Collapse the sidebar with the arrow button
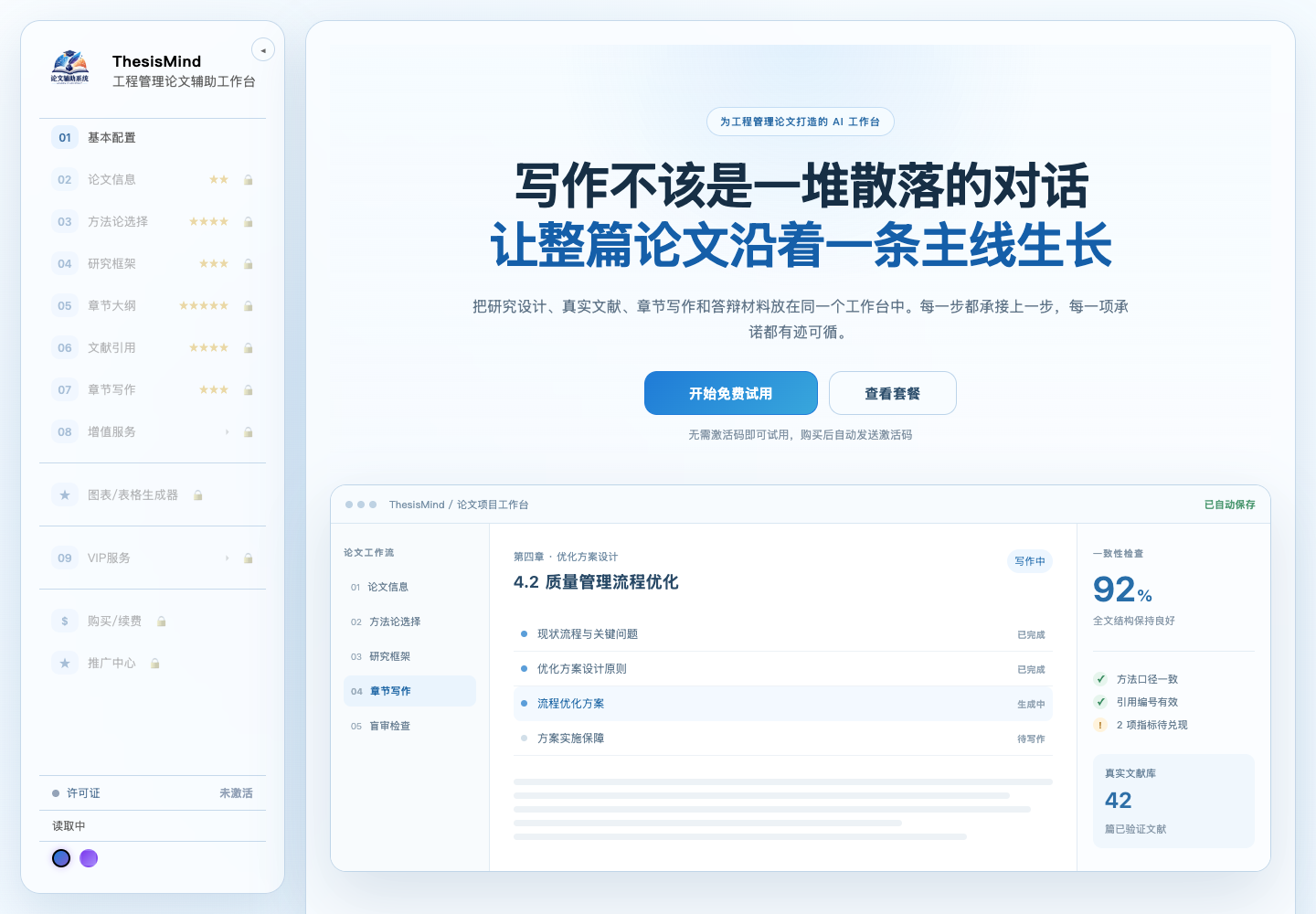1316x914 pixels. click(263, 50)
